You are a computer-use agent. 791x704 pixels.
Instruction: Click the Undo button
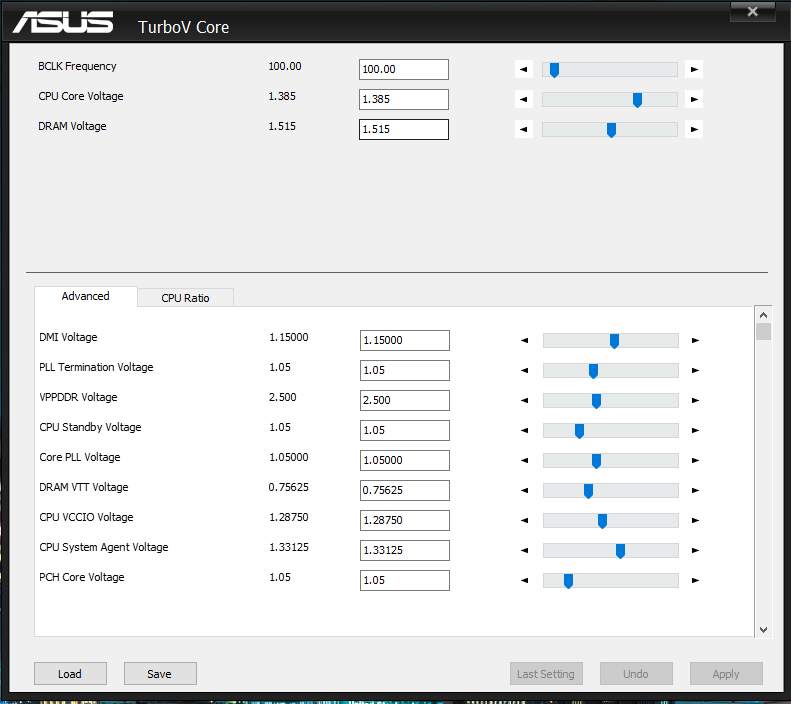636,674
